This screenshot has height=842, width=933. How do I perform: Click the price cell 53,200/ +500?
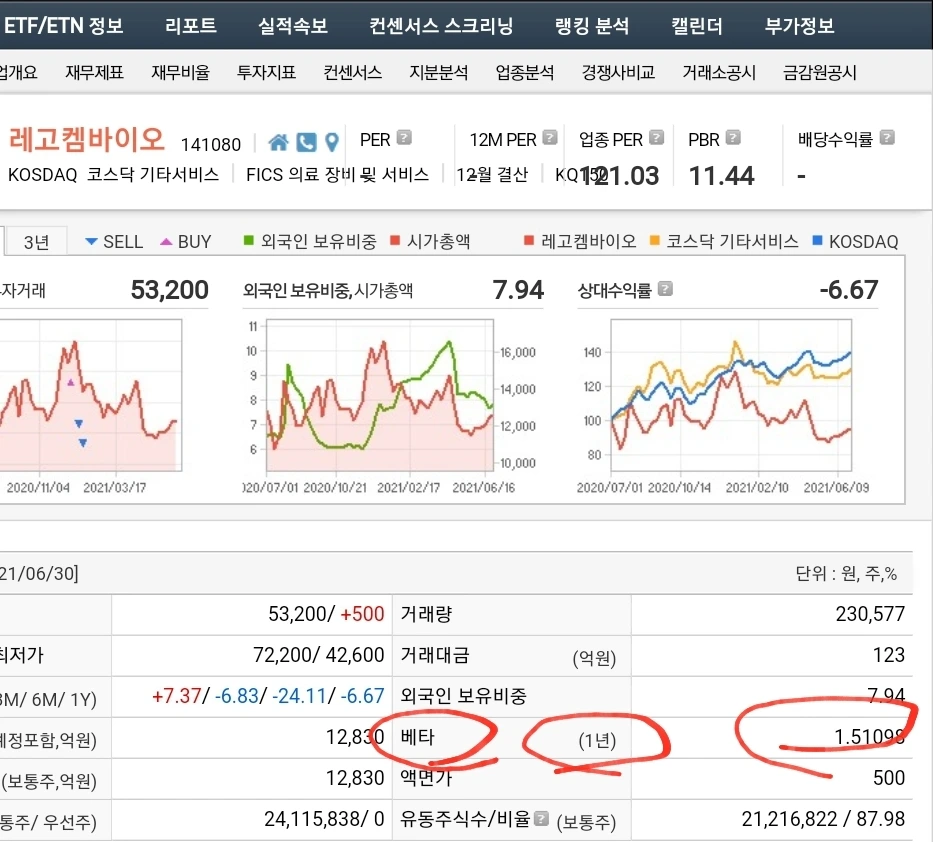tap(326, 613)
